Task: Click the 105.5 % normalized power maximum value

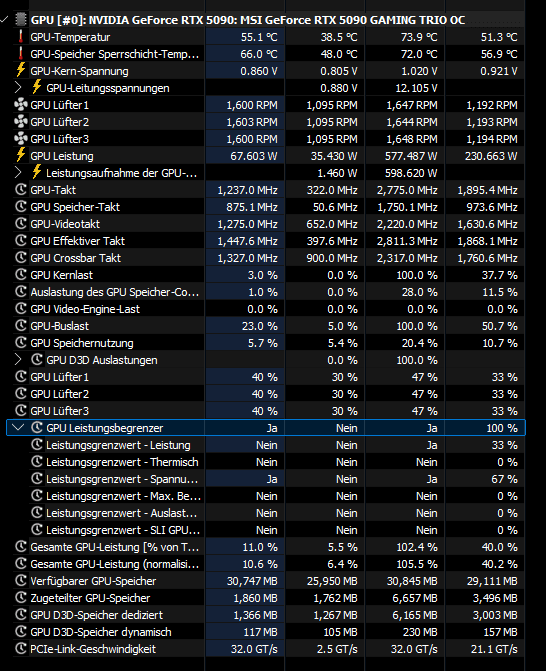Action: (x=417, y=564)
